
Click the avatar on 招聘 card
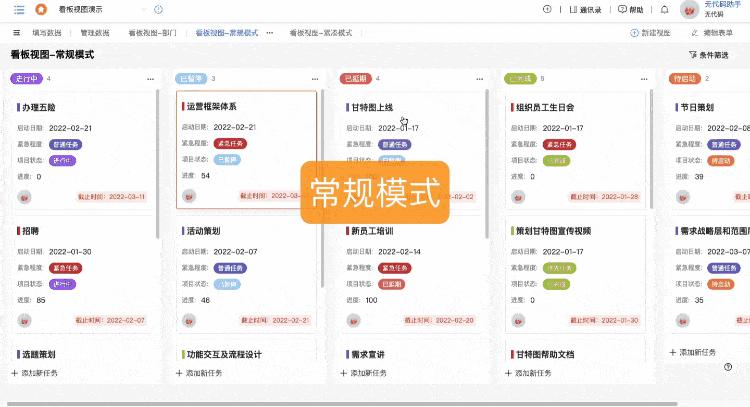[x=24, y=320]
